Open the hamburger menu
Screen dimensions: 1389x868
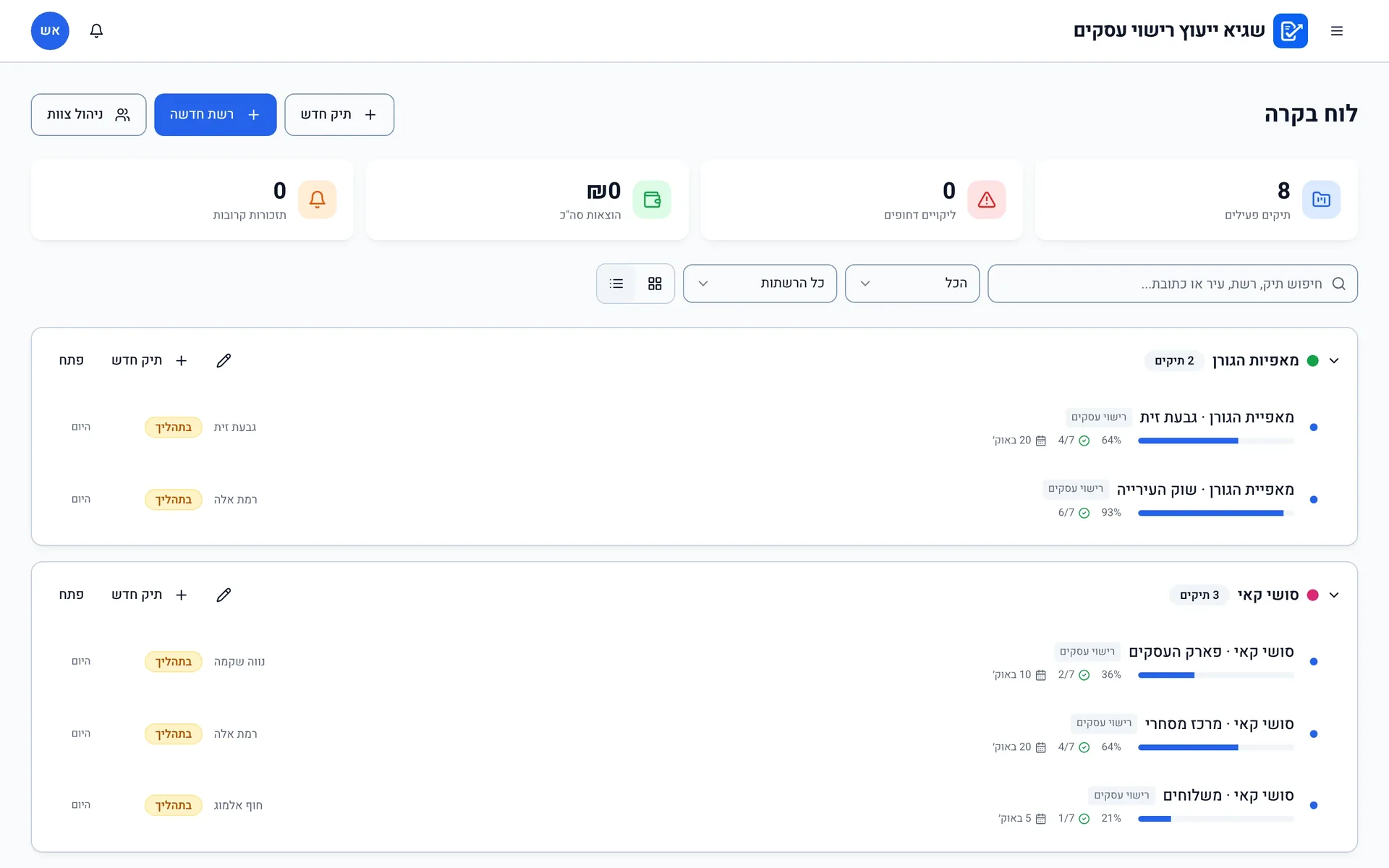point(1336,30)
